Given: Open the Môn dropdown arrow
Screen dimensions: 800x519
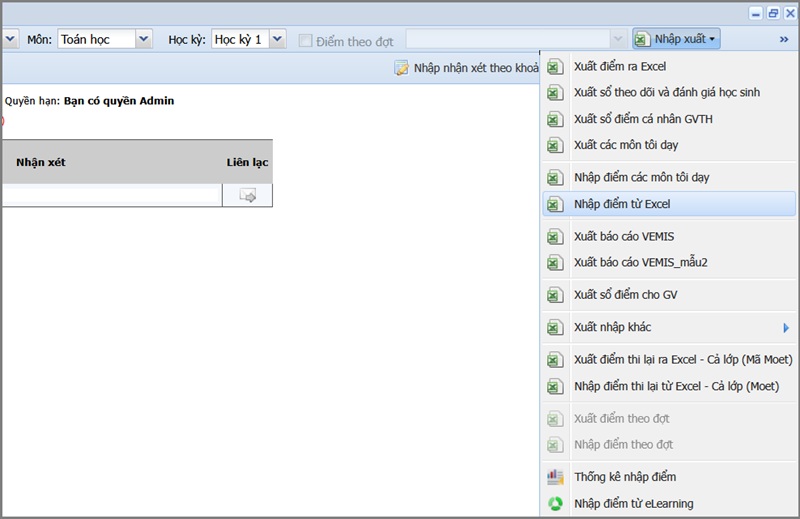Looking at the screenshot, I should pos(144,39).
